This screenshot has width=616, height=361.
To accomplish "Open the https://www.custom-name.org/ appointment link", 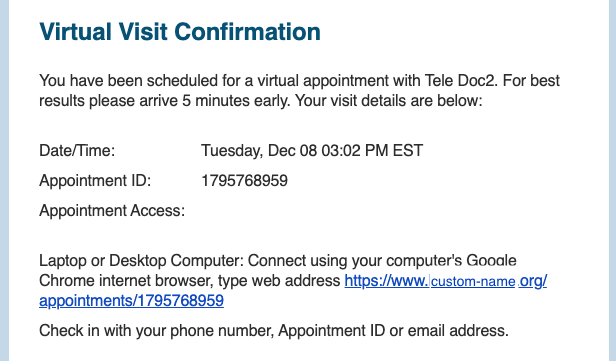I will point(446,281).
